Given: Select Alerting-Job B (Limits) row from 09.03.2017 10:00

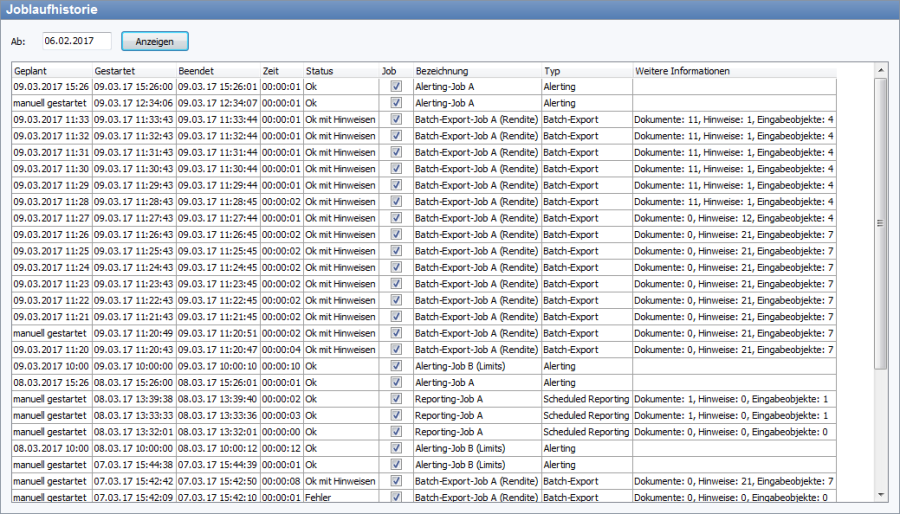Looking at the screenshot, I should tap(476, 366).
